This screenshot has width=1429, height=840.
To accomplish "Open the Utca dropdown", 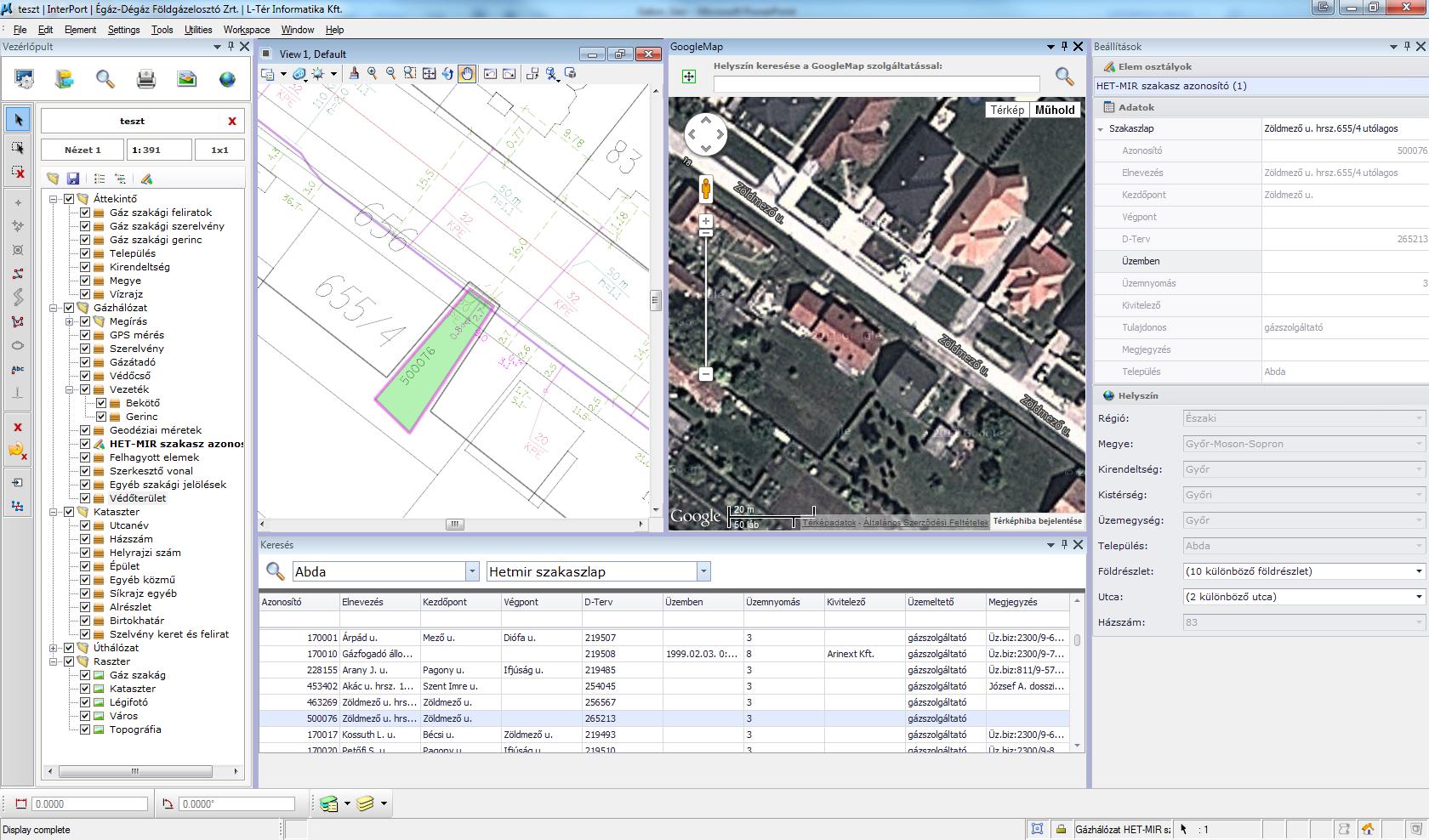I will click(1418, 597).
